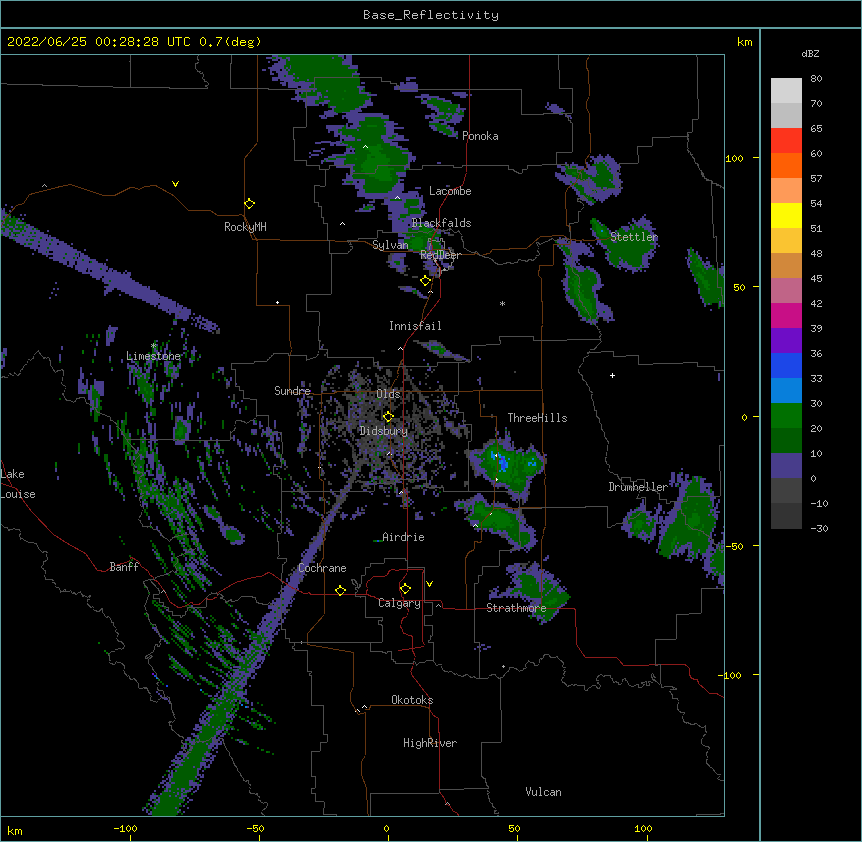Click the Calgary city label
Viewport: 862px width, 842px height.
pos(399,603)
